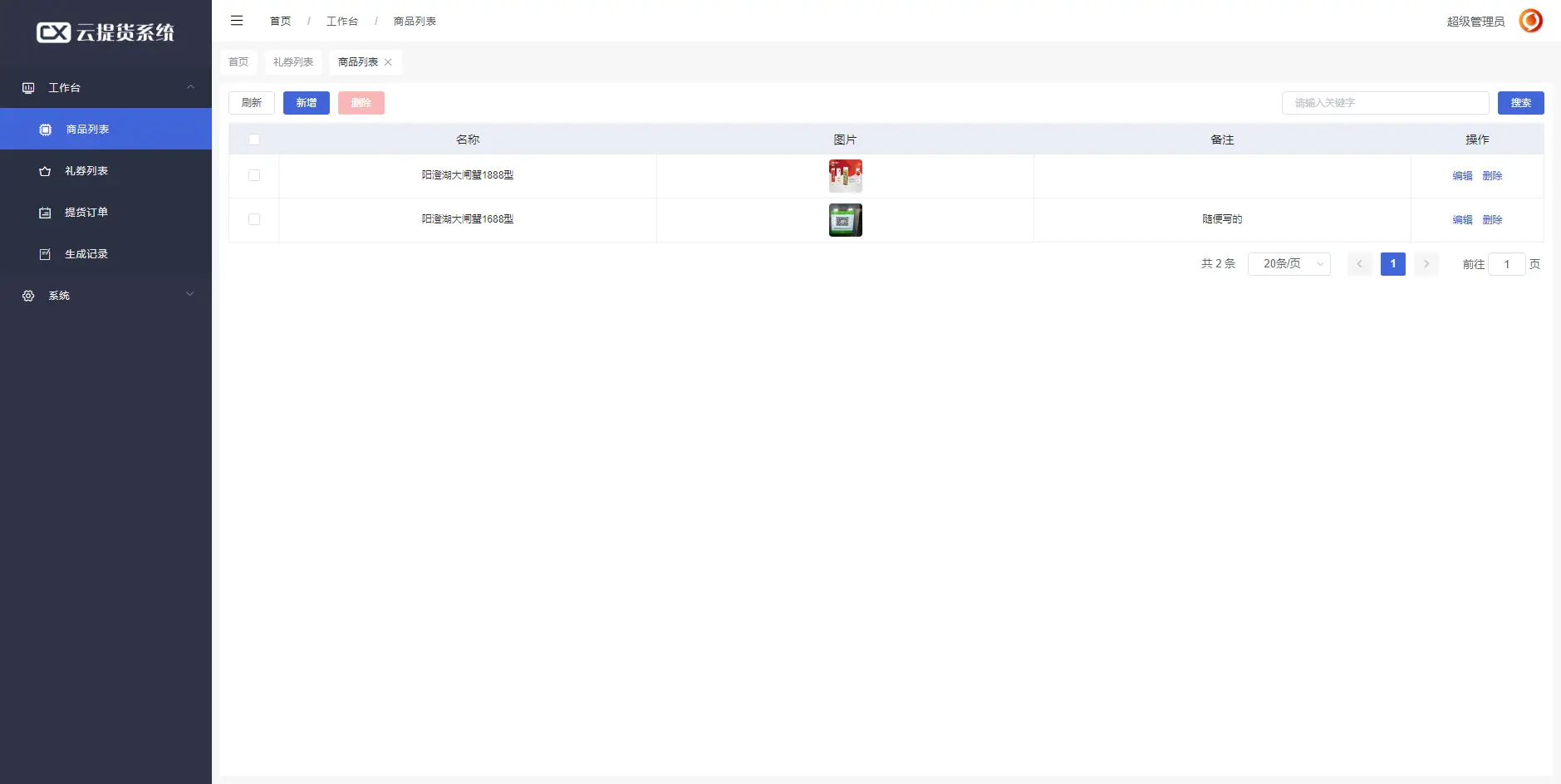1561x784 pixels.
Task: Click the 商品列表 breadcrumb text
Action: click(415, 21)
